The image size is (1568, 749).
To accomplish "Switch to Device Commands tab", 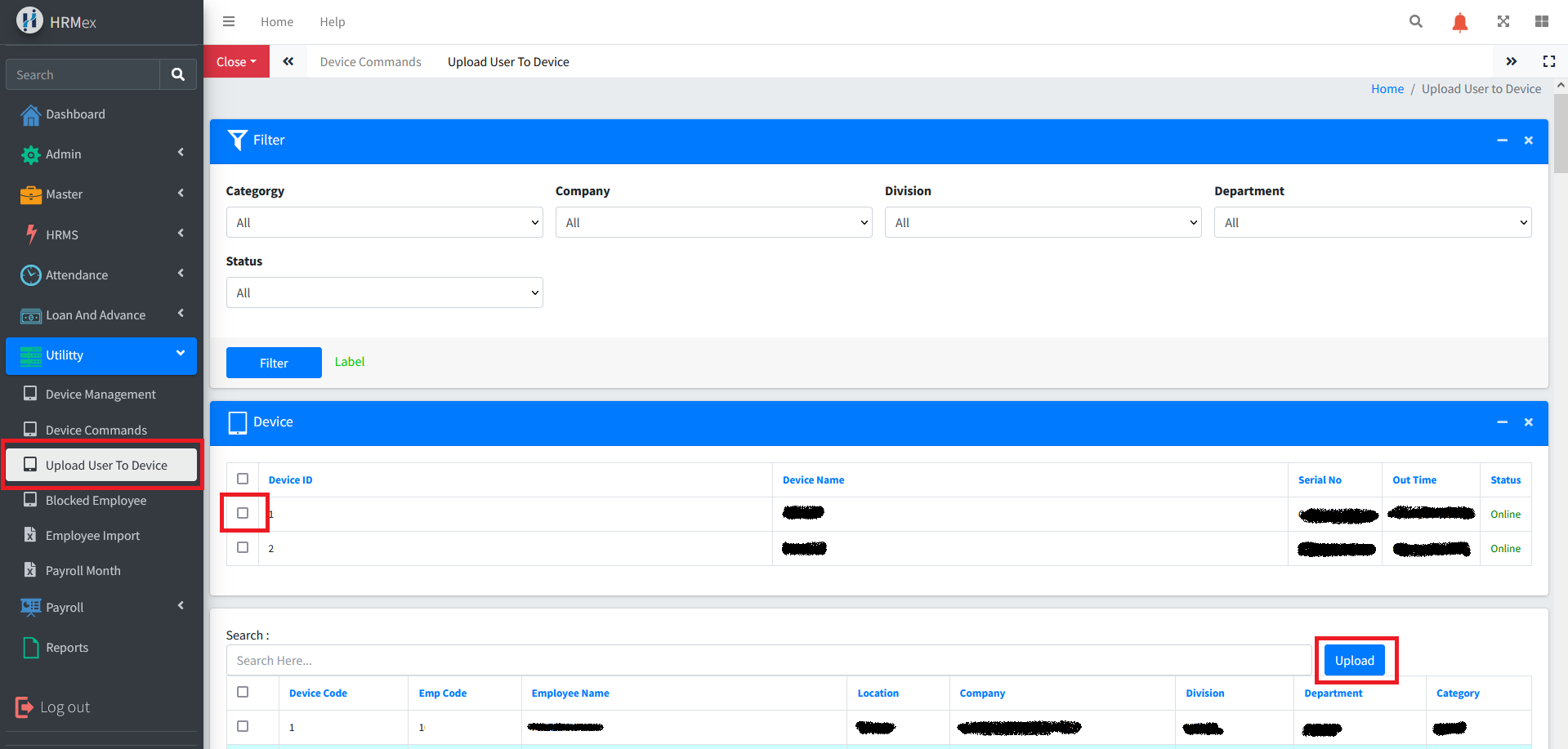I will [x=370, y=62].
